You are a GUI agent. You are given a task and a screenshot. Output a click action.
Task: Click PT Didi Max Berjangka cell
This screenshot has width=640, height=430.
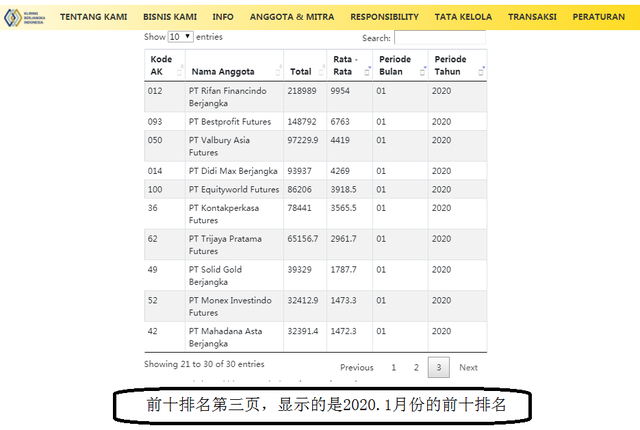point(235,171)
